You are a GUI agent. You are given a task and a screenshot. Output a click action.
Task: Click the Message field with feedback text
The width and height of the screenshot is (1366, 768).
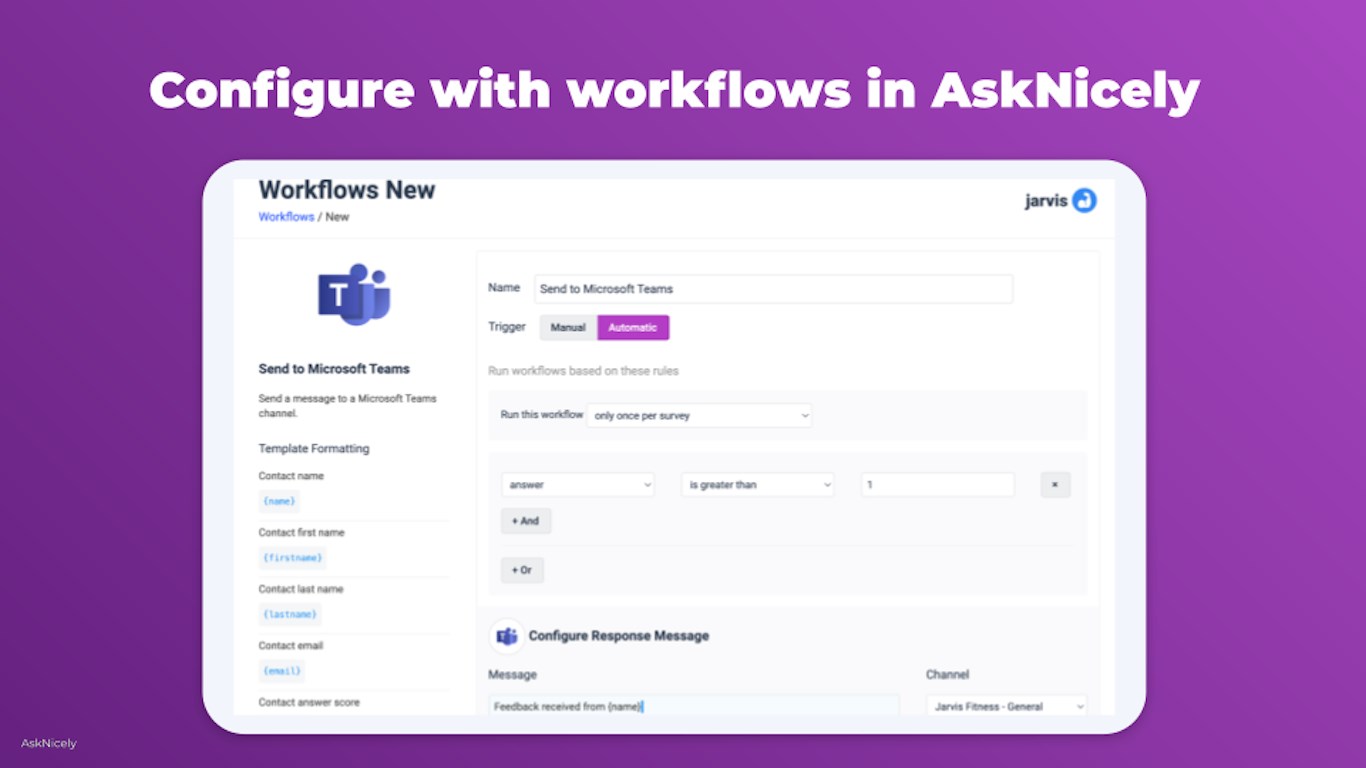[x=694, y=706]
